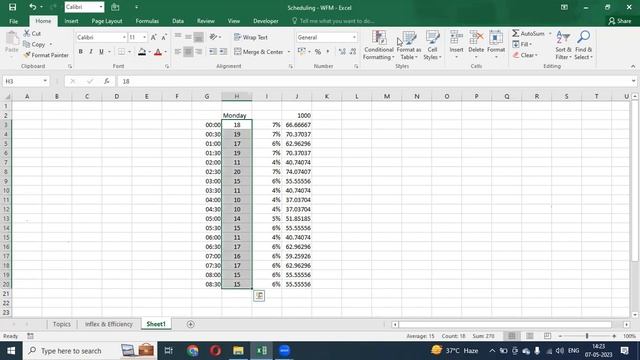Switch to the Page Layout ribbon tab
This screenshot has height=360, width=640.
(107, 21)
